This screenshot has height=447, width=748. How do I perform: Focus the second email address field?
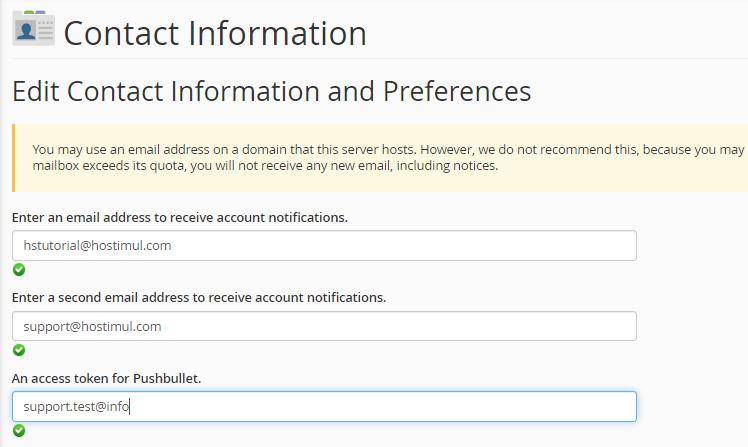pos(324,326)
